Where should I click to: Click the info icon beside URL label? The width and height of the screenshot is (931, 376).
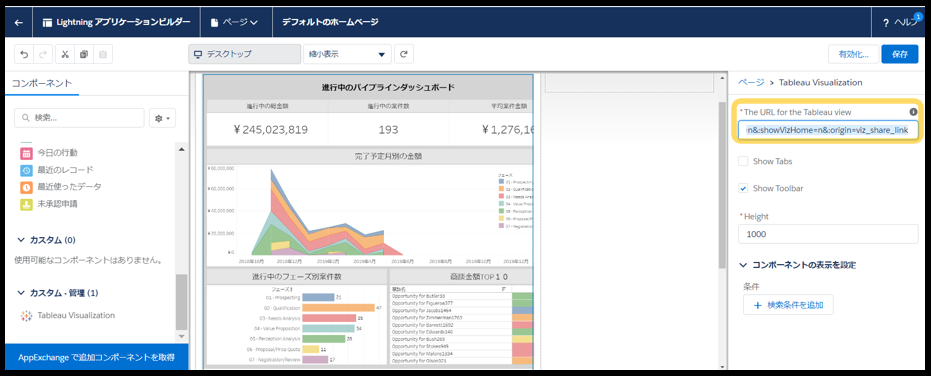[913, 112]
